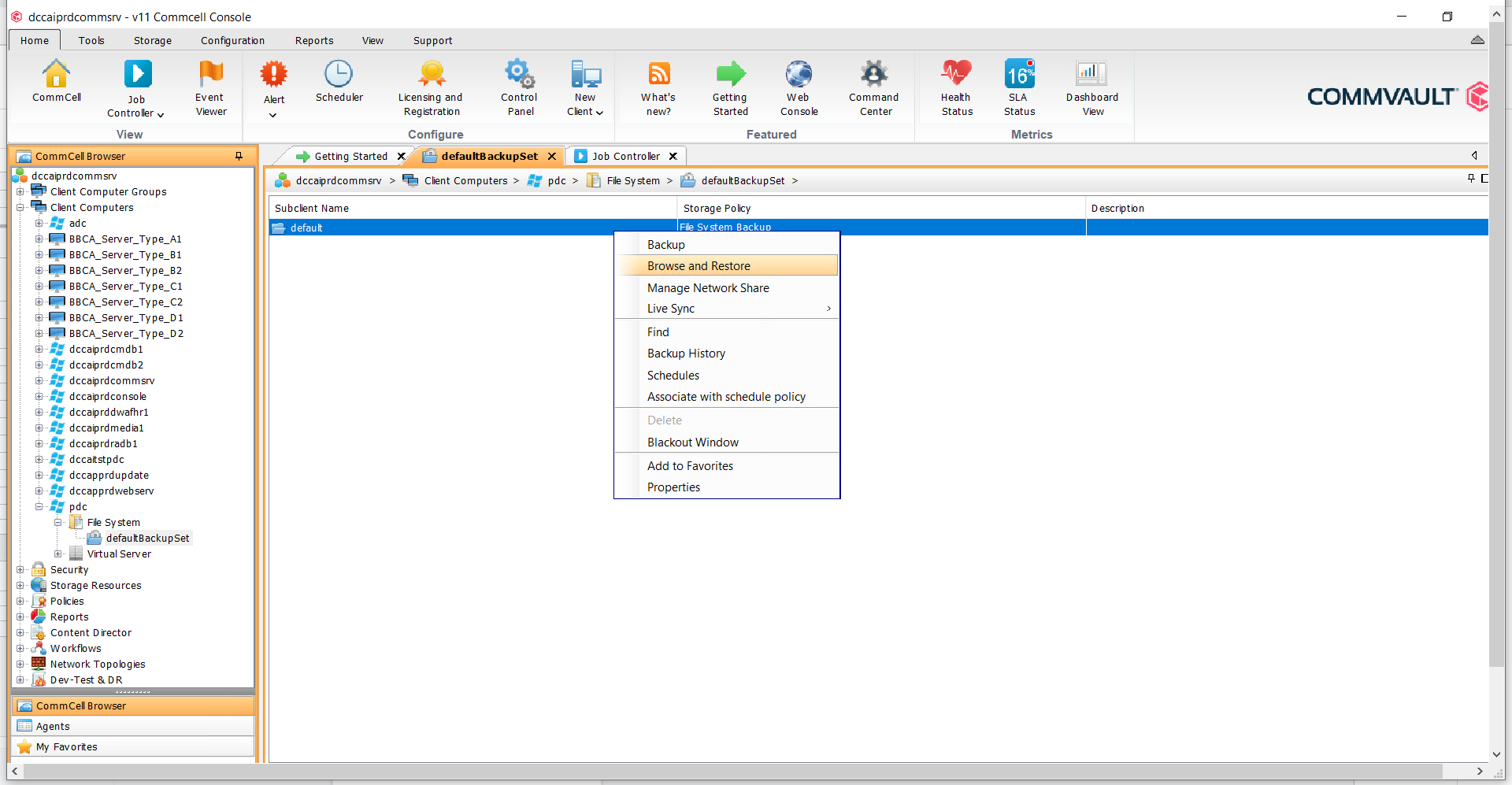This screenshot has height=785, width=1512.
Task: Select Properties in the context menu
Action: pyautogui.click(x=727, y=487)
